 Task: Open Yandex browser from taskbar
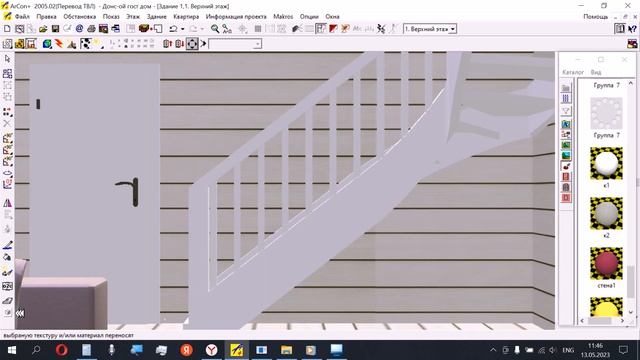tap(211, 350)
